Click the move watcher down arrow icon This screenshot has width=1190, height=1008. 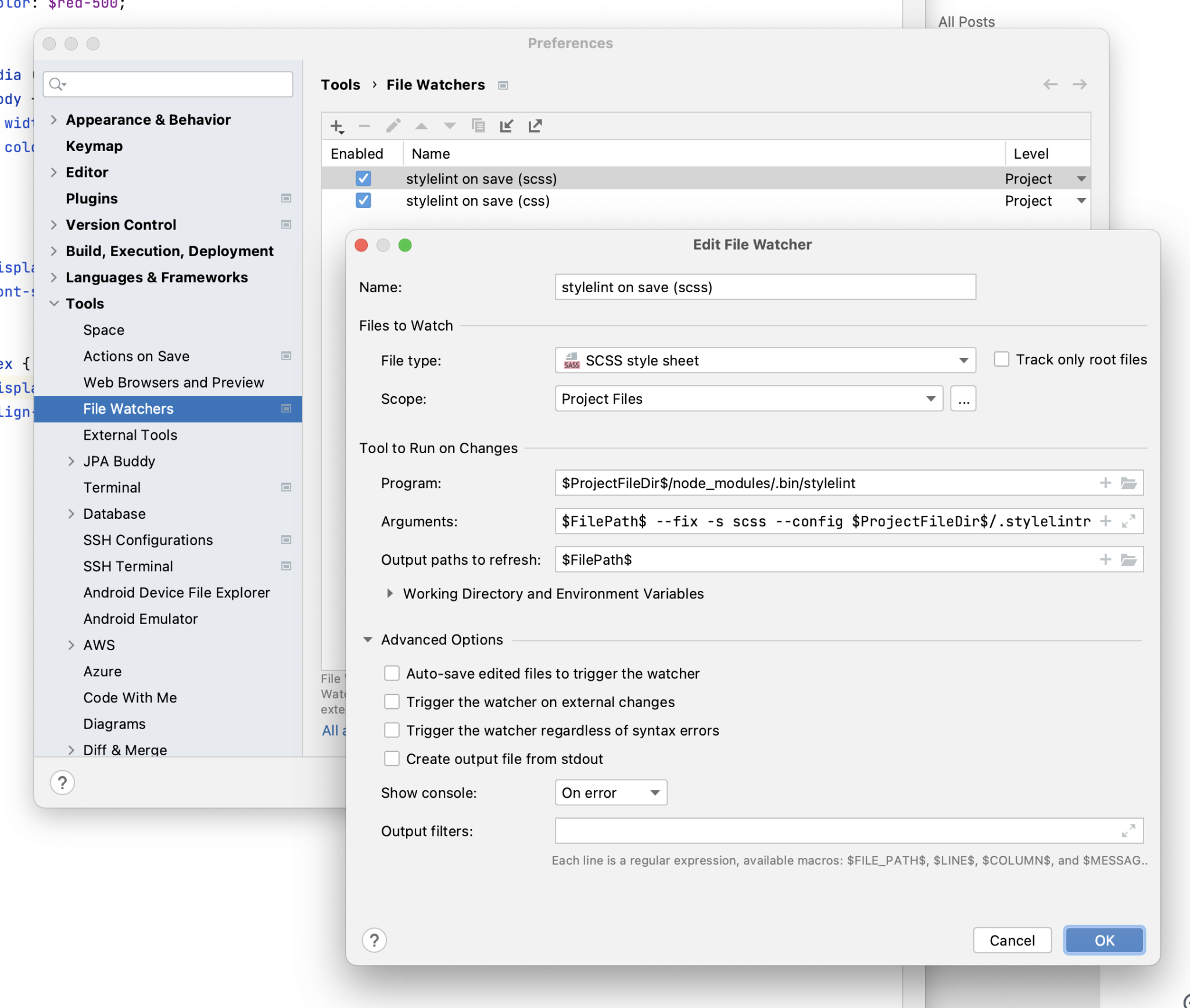(449, 126)
